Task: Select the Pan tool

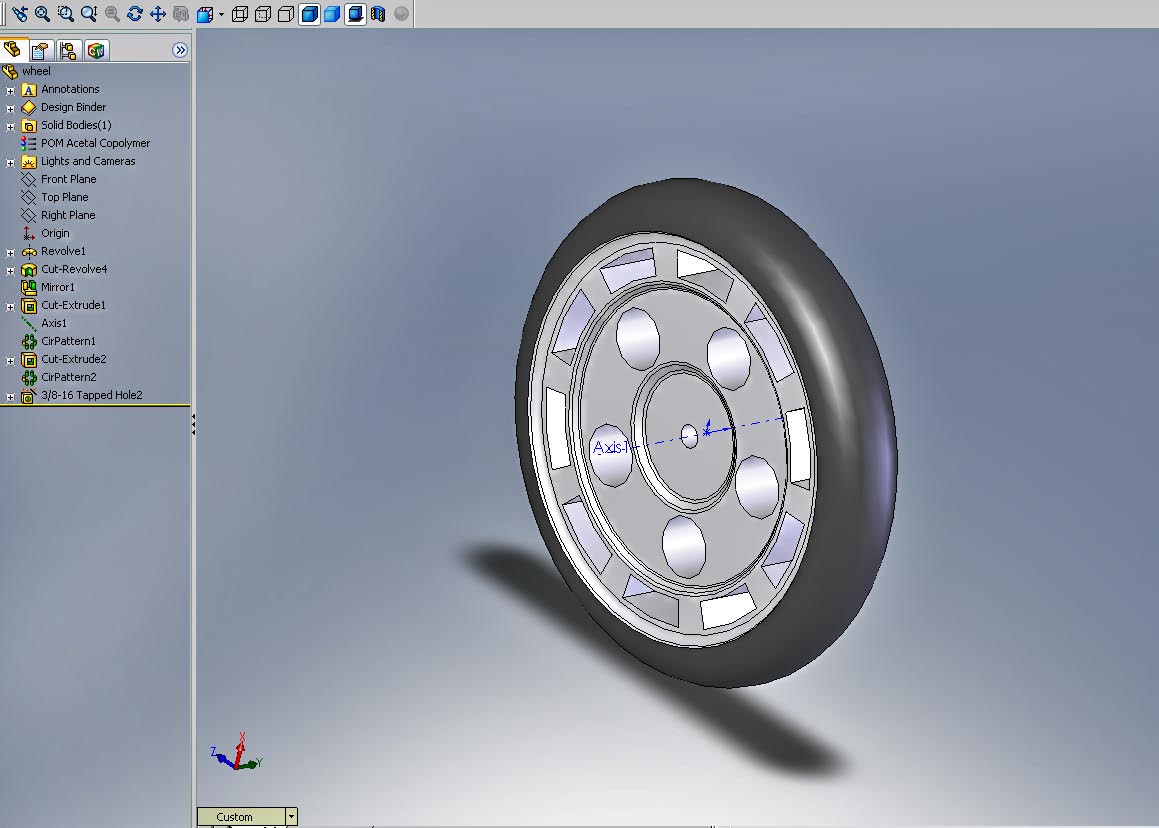Action: [x=157, y=13]
